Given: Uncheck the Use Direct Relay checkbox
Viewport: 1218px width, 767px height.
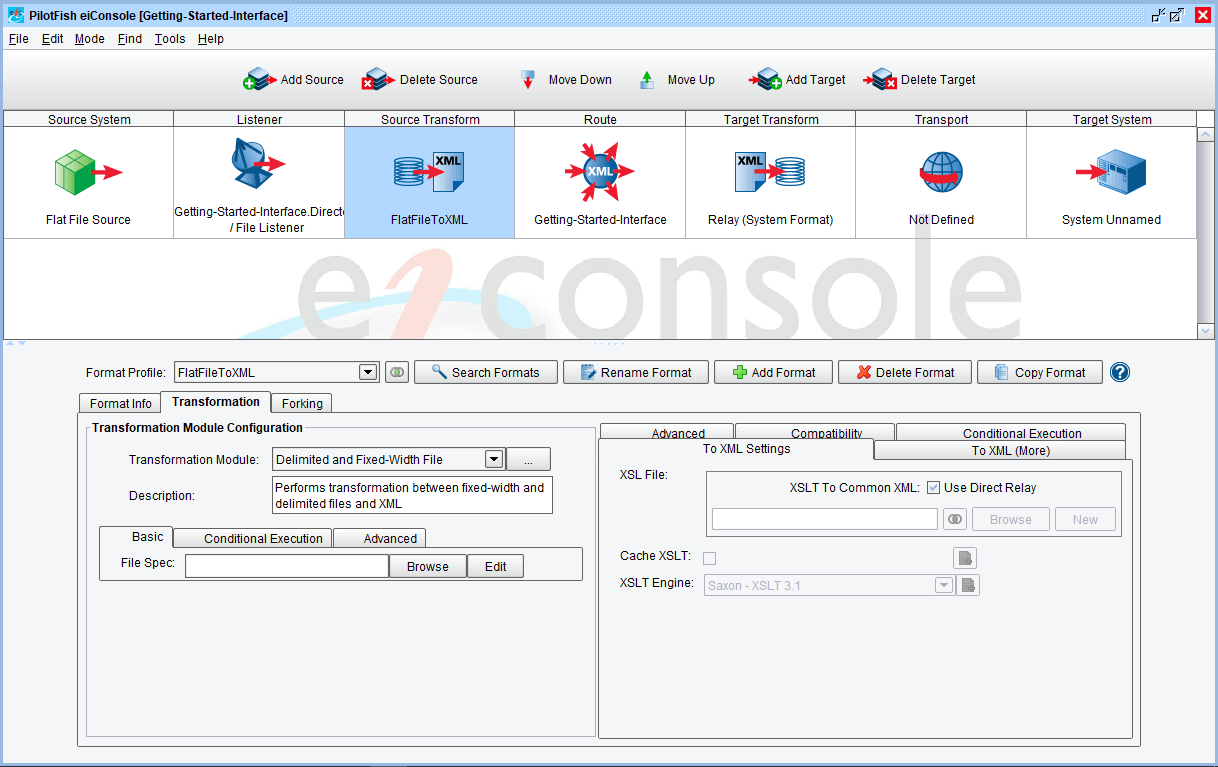Looking at the screenshot, I should [x=933, y=488].
